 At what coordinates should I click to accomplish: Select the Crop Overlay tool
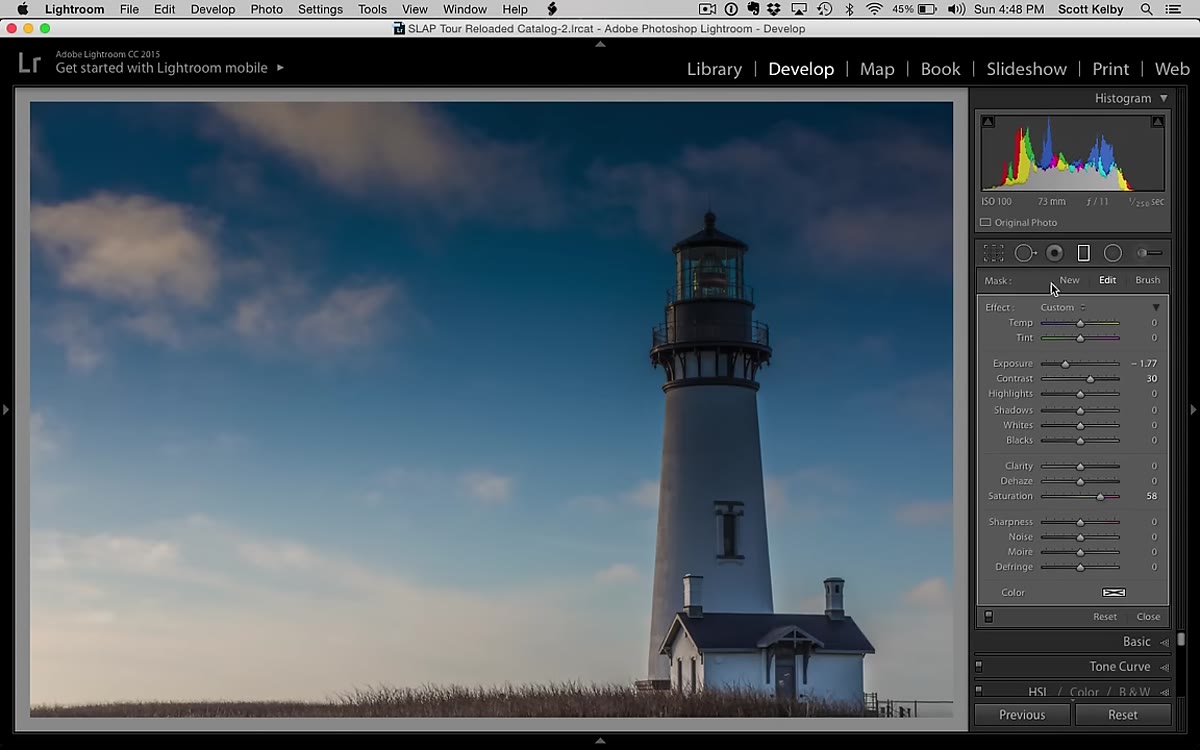click(993, 253)
